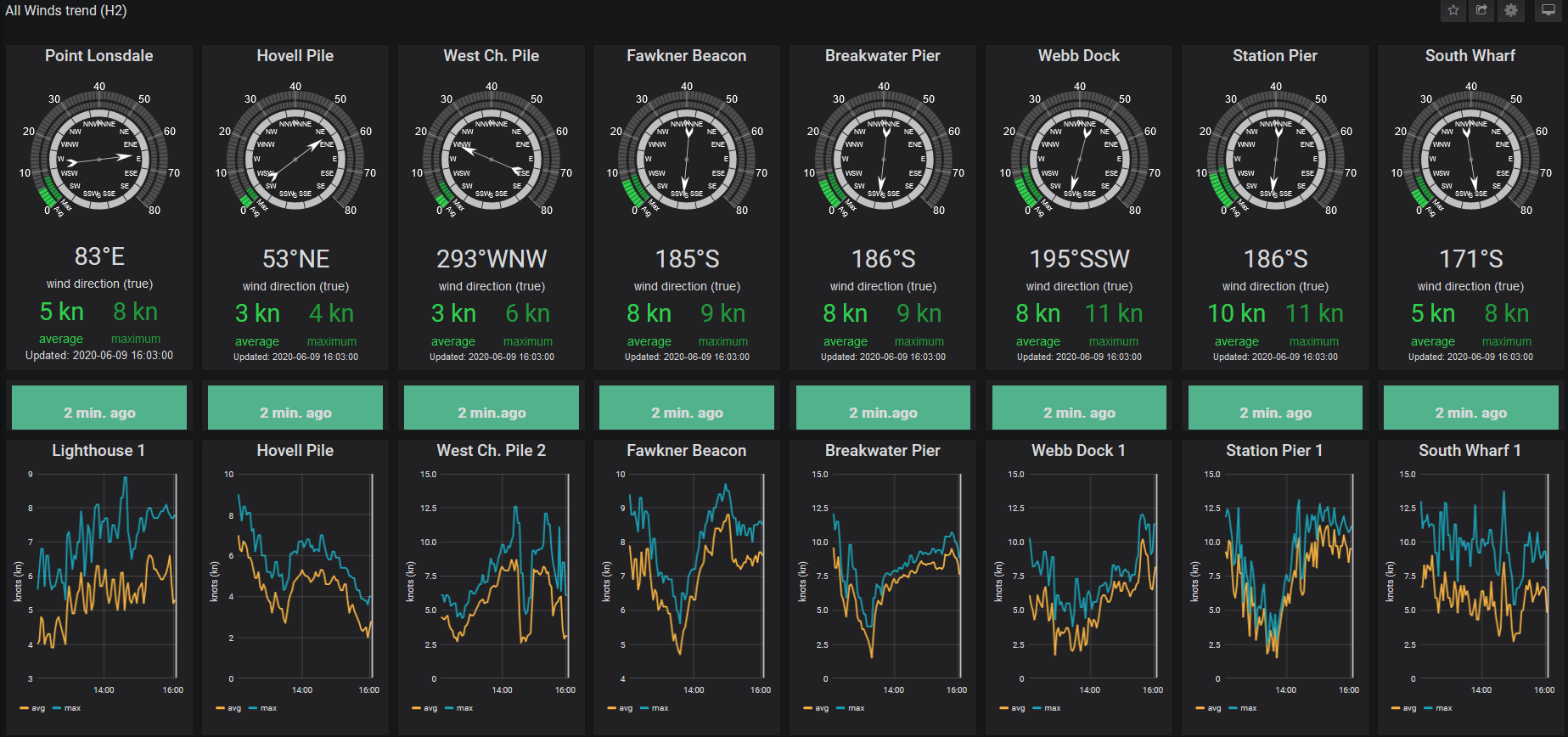
Task: Select Station Pier's 10 kn average value
Action: (1236, 313)
